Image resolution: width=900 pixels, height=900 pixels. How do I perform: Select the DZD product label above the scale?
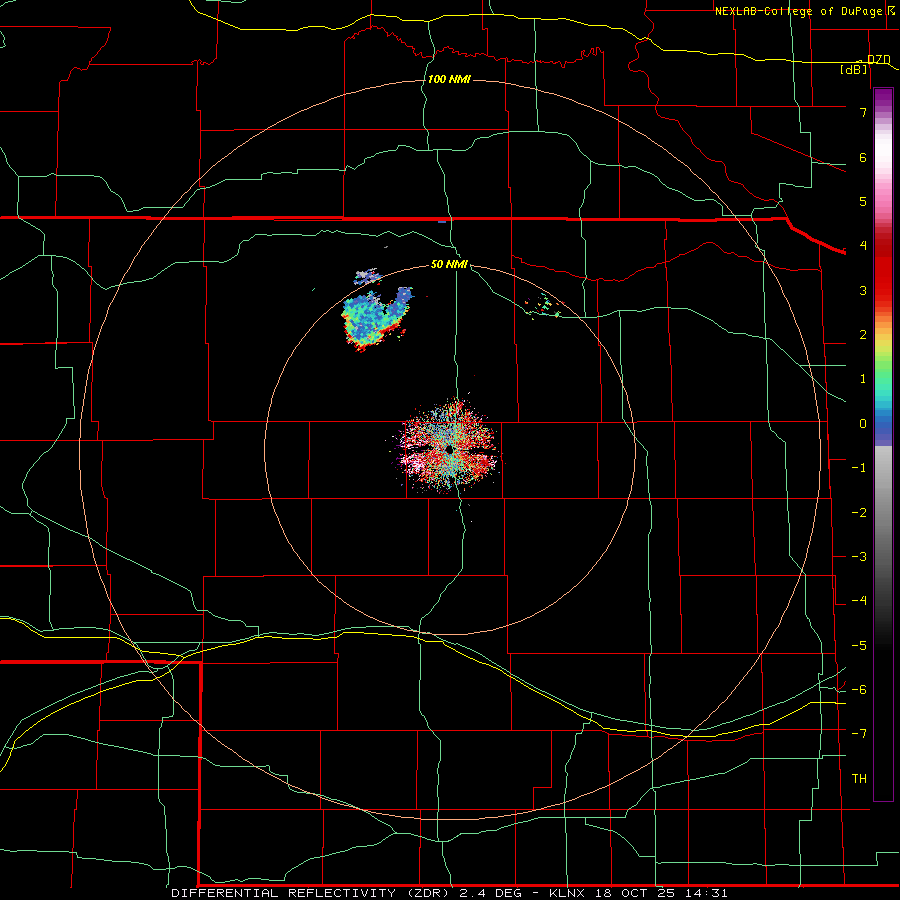[x=879, y=59]
